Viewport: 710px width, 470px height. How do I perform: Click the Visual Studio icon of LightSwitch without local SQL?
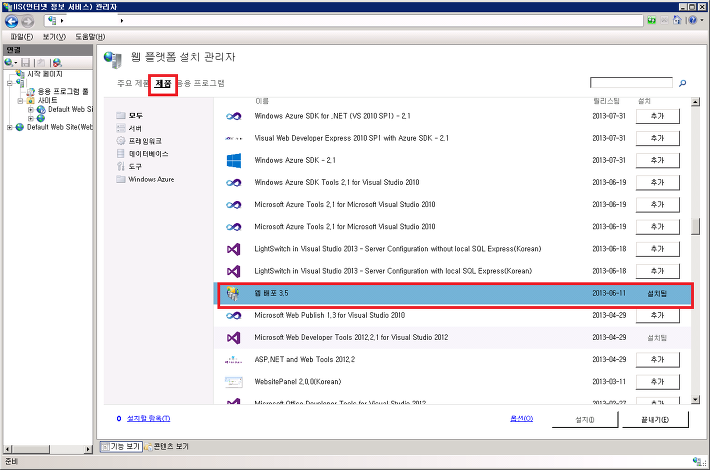[x=234, y=249]
